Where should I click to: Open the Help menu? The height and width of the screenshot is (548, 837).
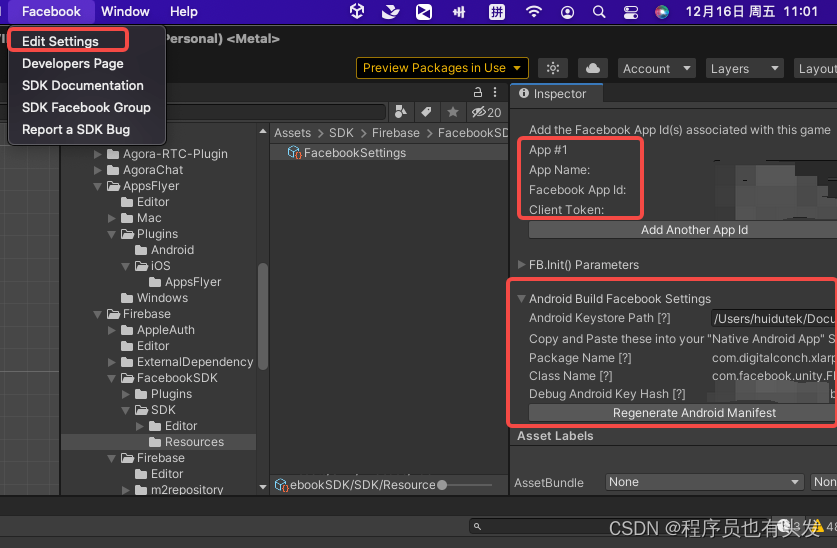click(184, 11)
